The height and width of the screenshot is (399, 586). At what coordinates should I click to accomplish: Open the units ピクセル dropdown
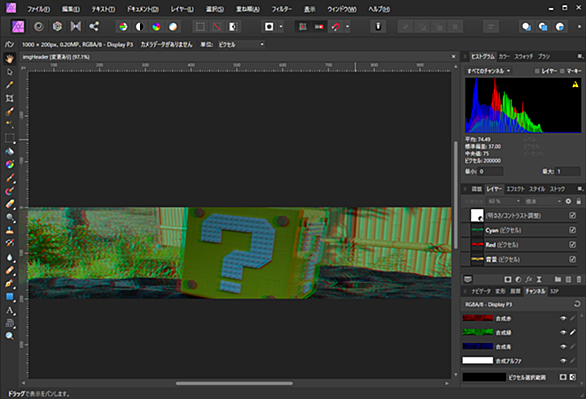click(x=241, y=44)
